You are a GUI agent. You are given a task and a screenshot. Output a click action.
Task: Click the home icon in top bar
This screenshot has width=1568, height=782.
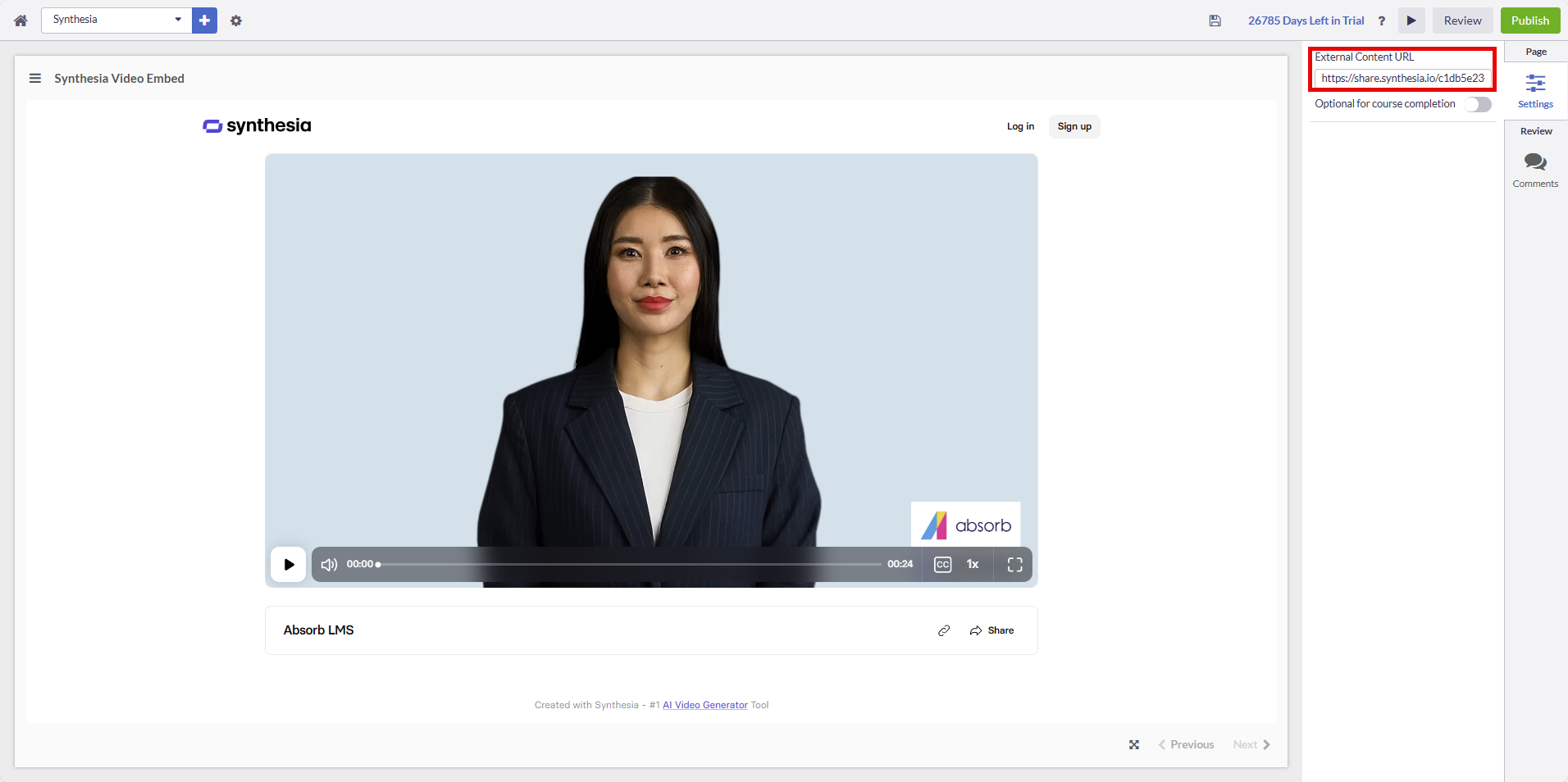click(x=21, y=20)
